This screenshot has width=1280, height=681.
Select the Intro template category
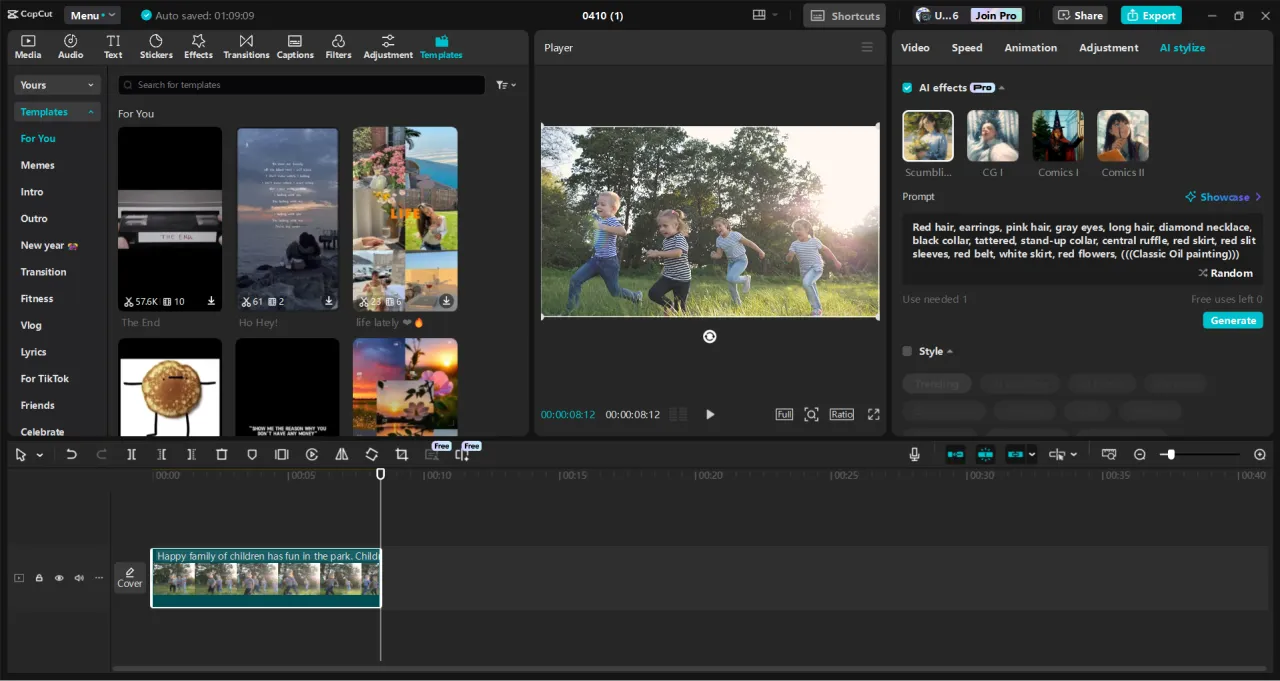(x=32, y=192)
